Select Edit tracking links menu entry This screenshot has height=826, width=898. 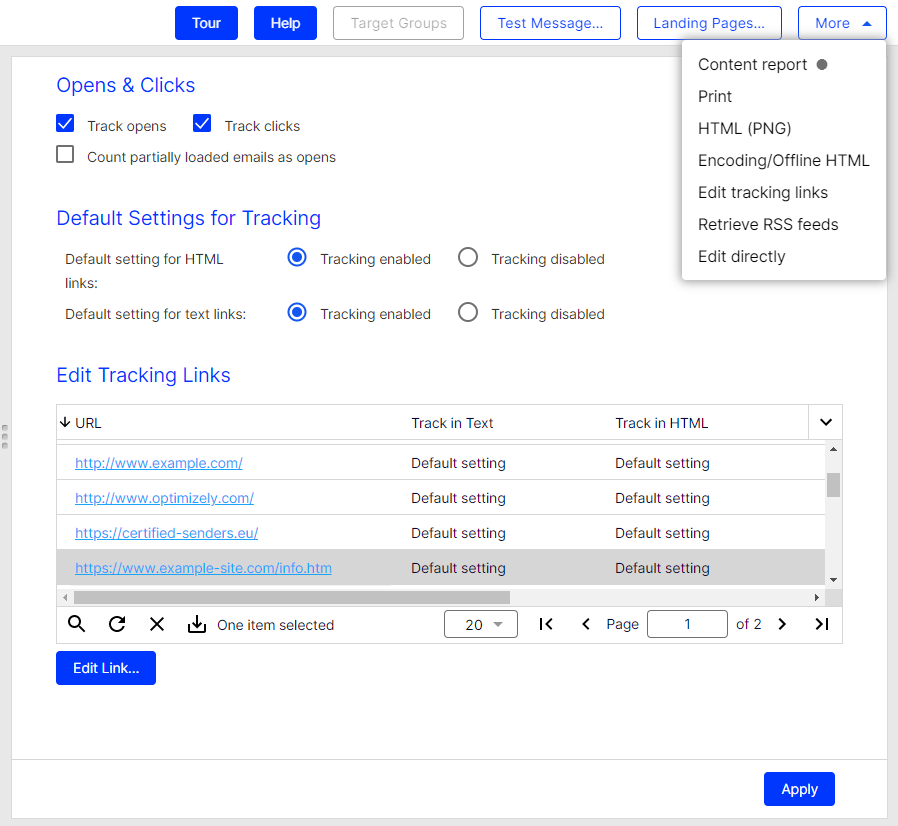click(763, 192)
